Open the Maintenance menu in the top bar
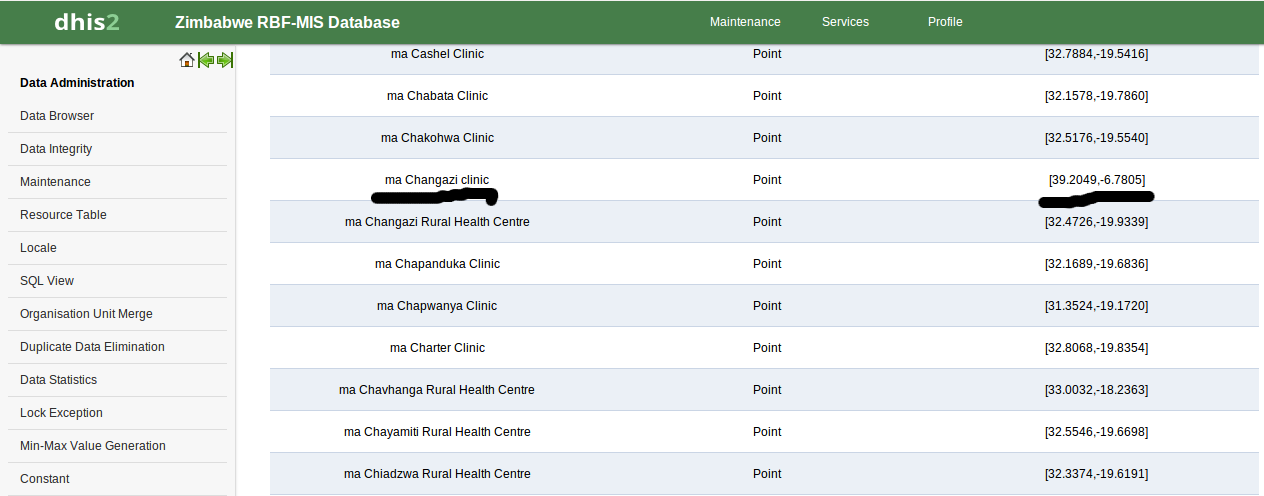The width and height of the screenshot is (1264, 496). 745,22
